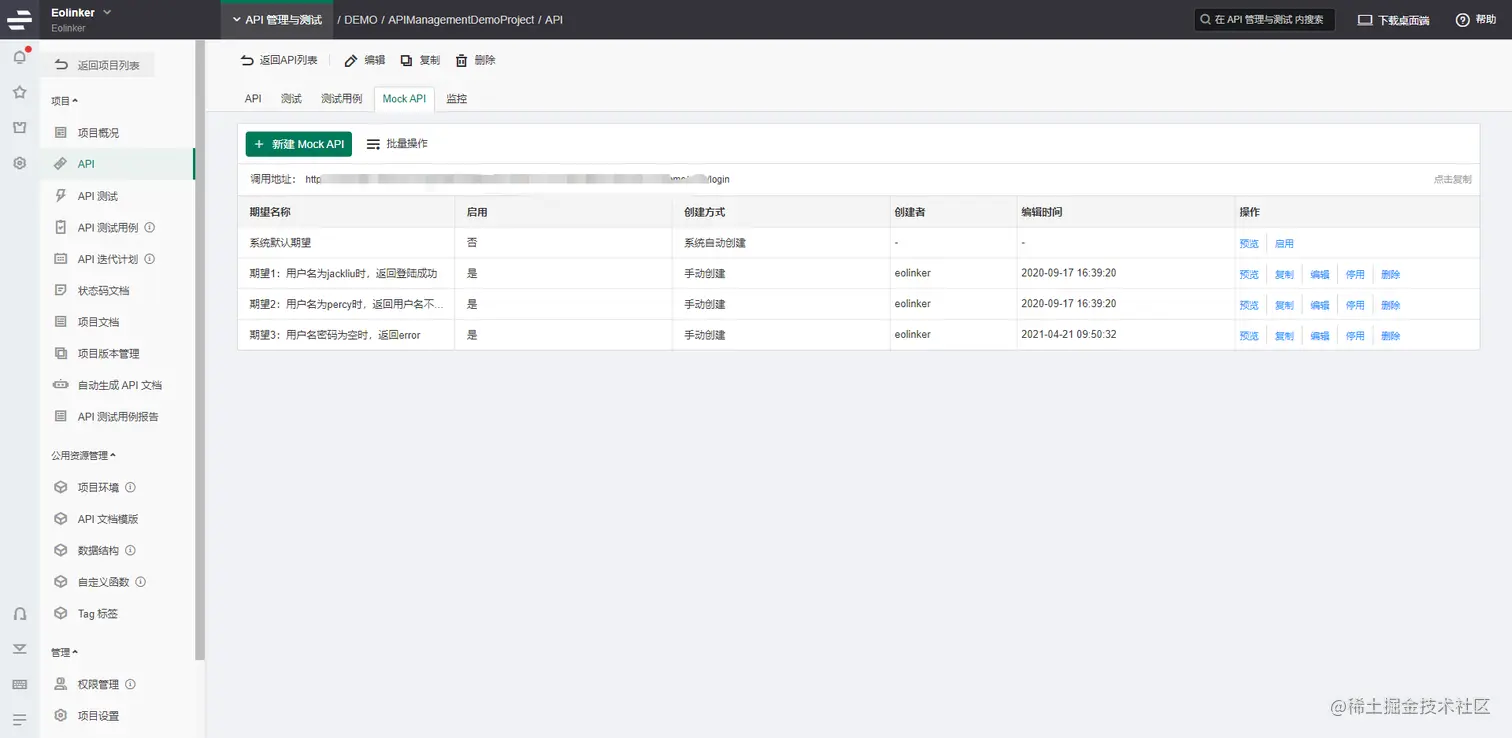Click 删除 in the top toolbar
This screenshot has height=738, width=1512.
(475, 61)
